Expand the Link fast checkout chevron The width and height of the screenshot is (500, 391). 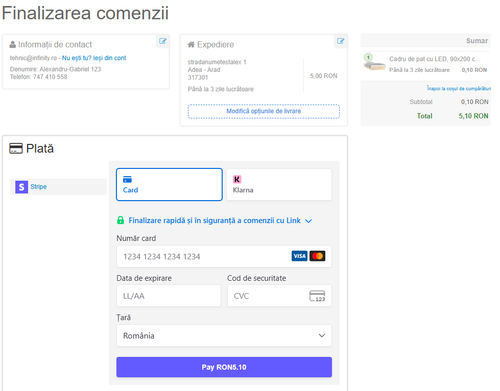(x=309, y=221)
